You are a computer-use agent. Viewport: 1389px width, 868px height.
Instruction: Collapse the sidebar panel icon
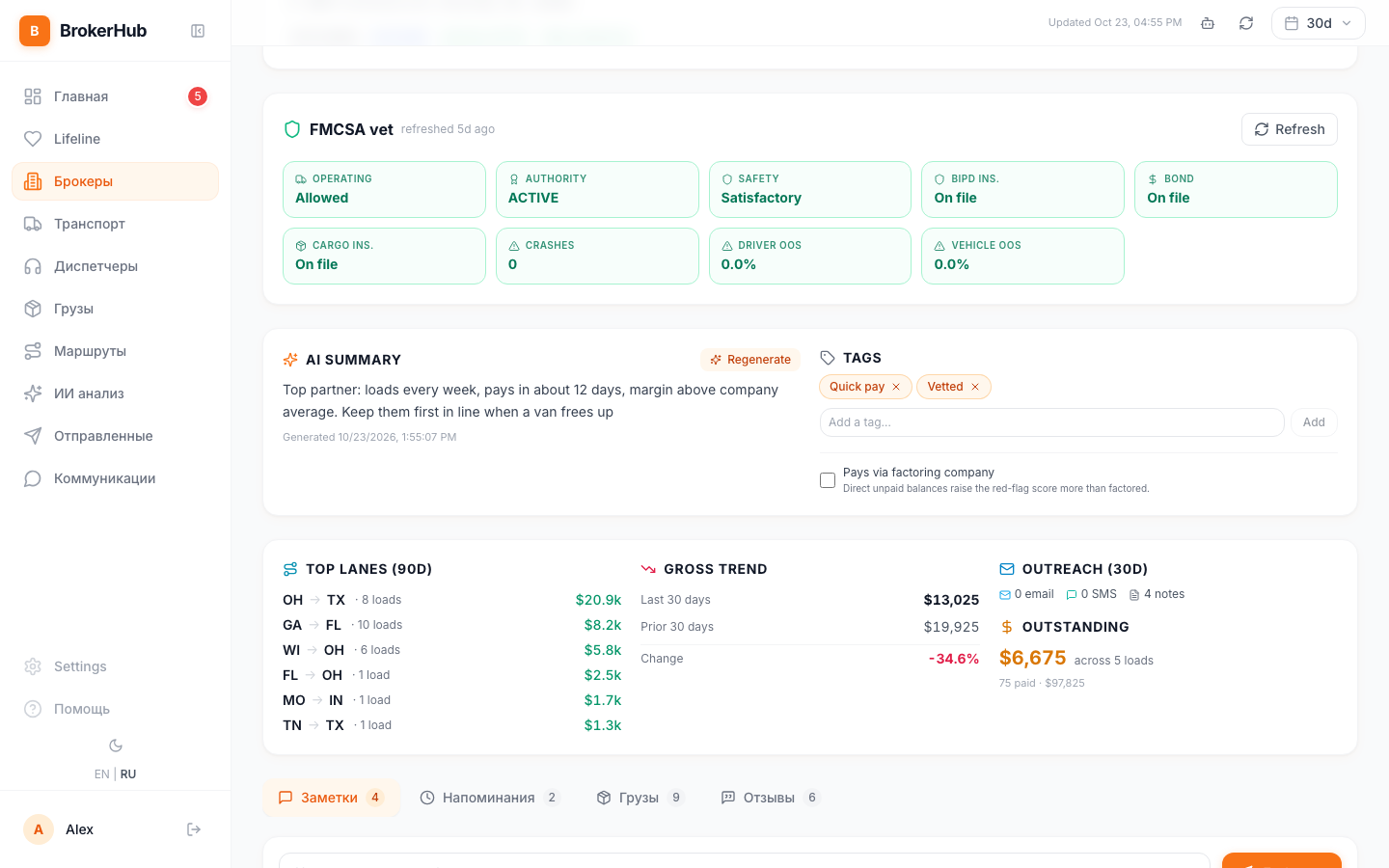tap(198, 31)
